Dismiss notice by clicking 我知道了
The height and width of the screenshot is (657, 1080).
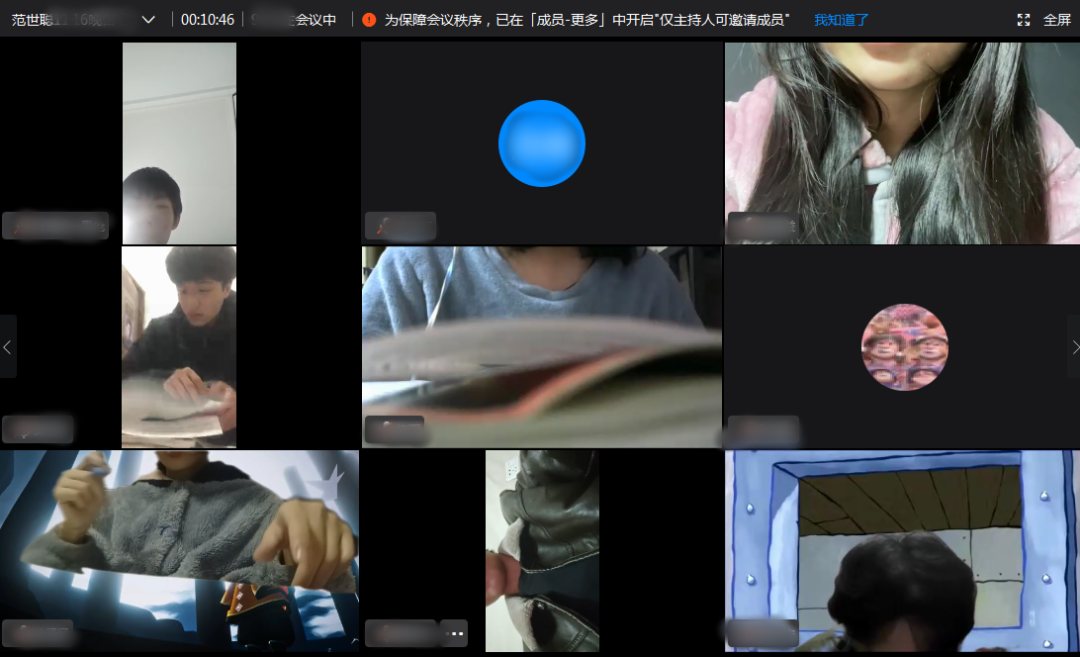tap(841, 20)
